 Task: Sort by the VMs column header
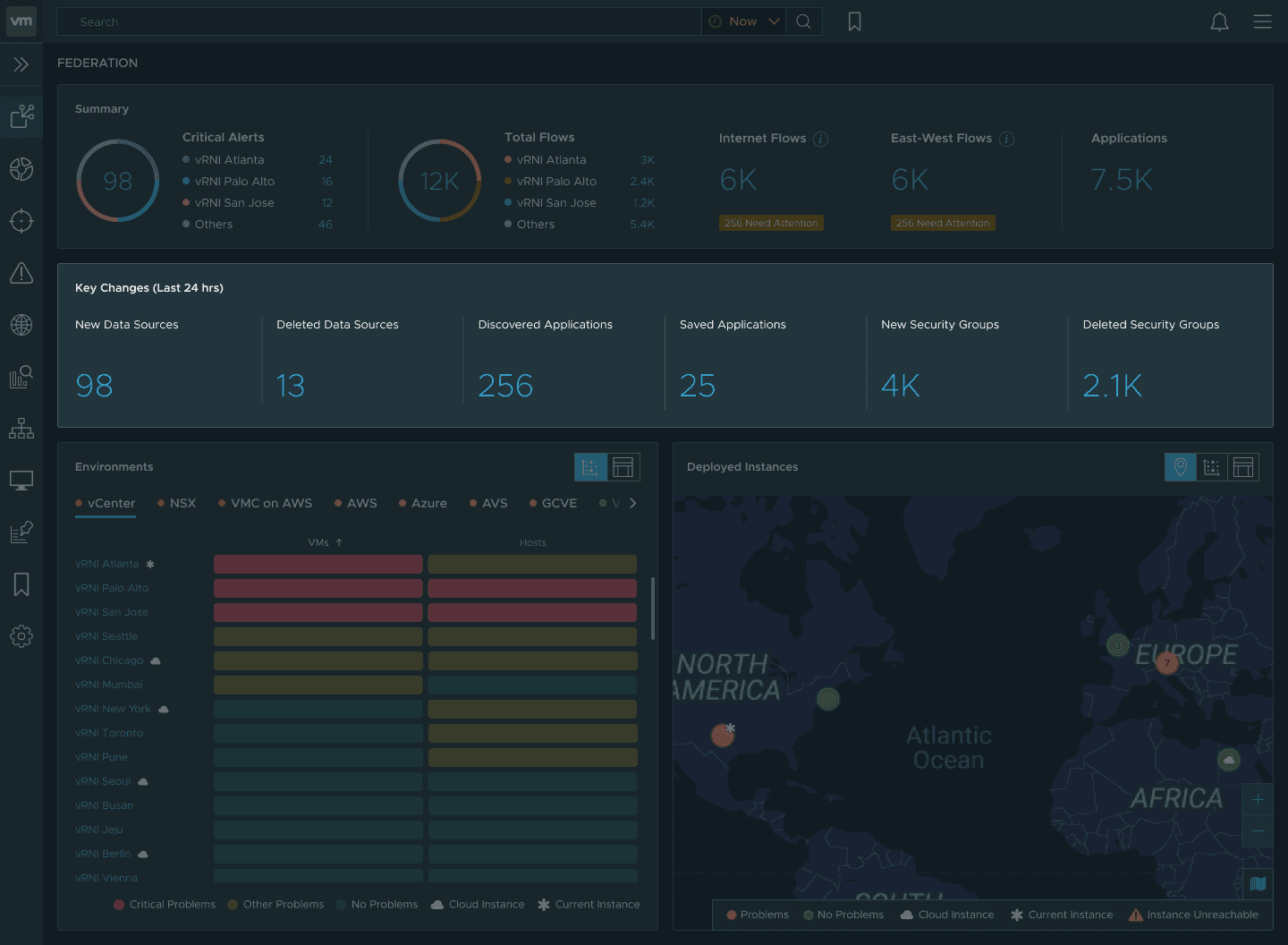pos(326,542)
